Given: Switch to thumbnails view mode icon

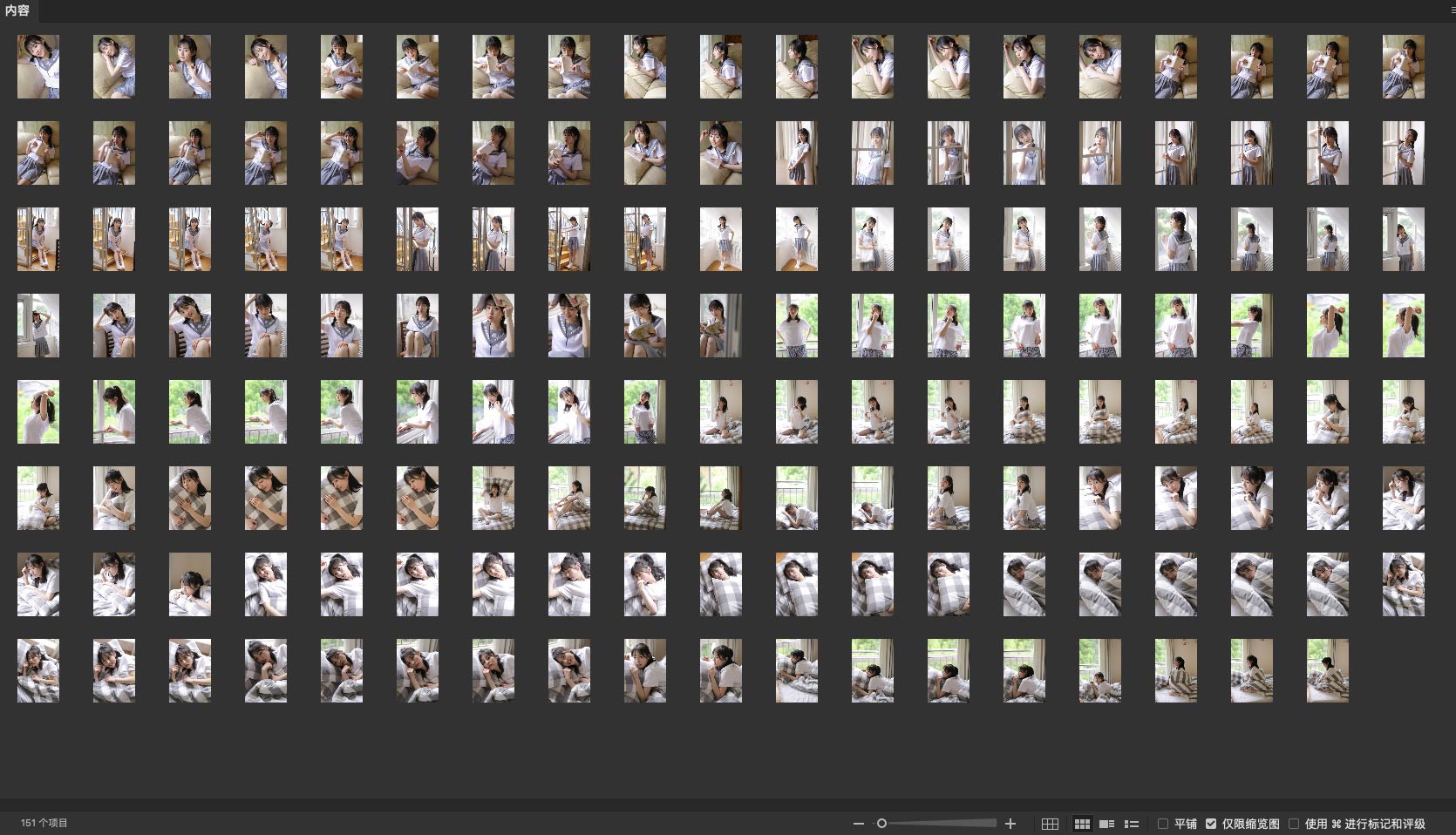Looking at the screenshot, I should (x=1082, y=824).
